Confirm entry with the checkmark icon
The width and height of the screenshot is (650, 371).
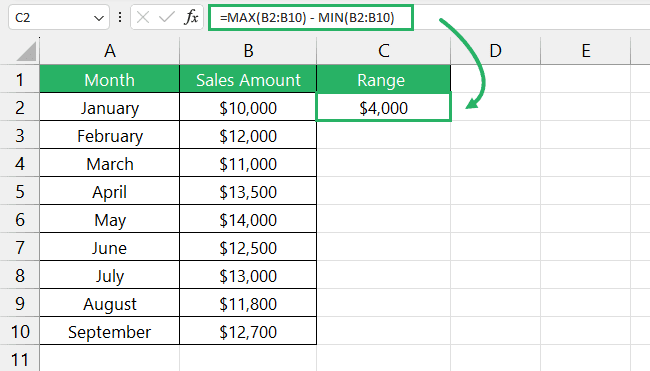(167, 17)
